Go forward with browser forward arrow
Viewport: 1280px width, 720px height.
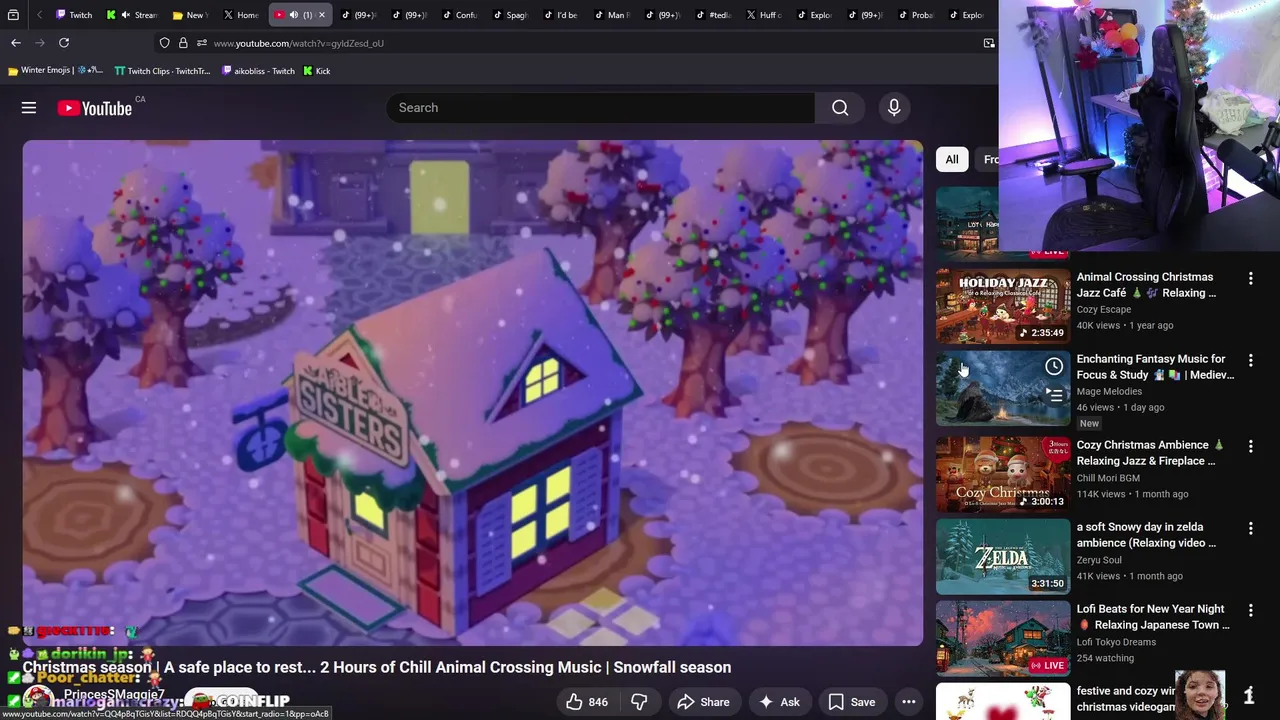[x=40, y=43]
